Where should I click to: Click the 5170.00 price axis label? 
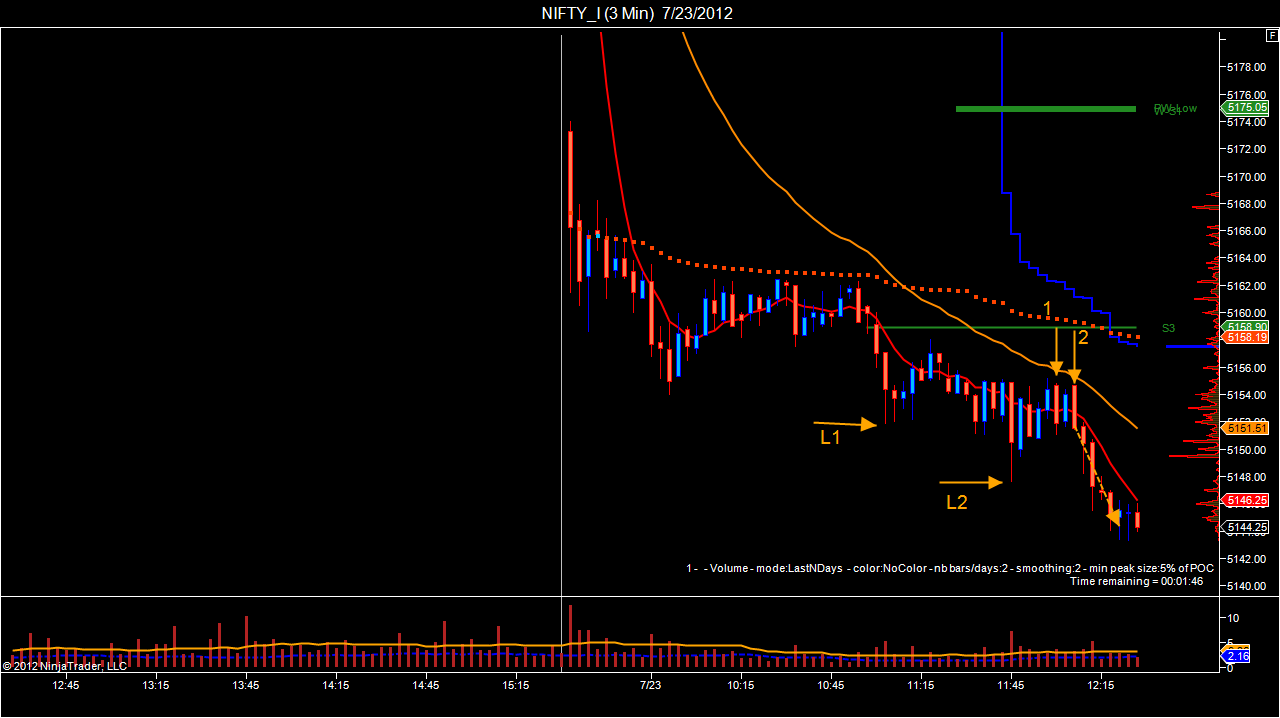point(1246,177)
